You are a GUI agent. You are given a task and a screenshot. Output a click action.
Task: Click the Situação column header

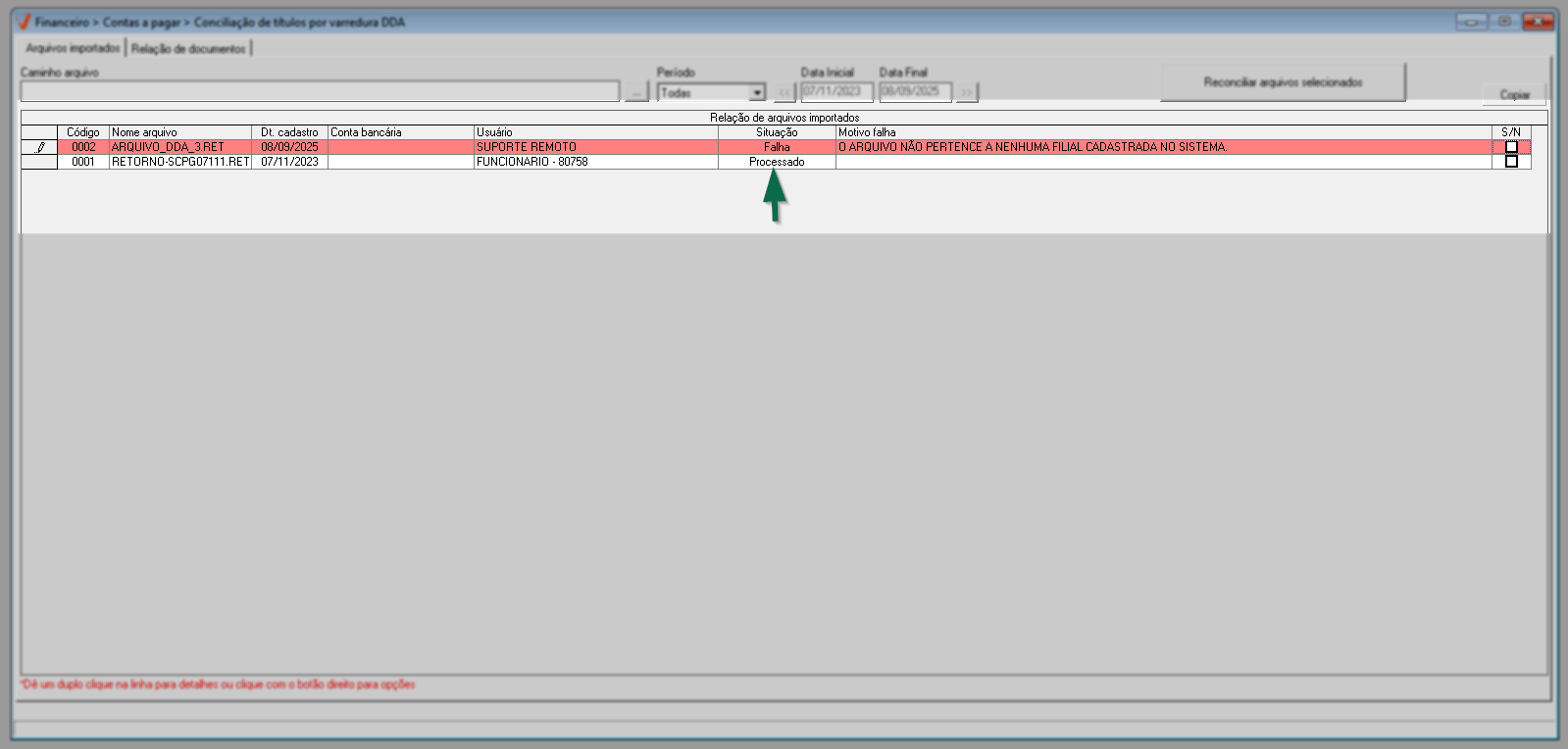click(x=777, y=132)
